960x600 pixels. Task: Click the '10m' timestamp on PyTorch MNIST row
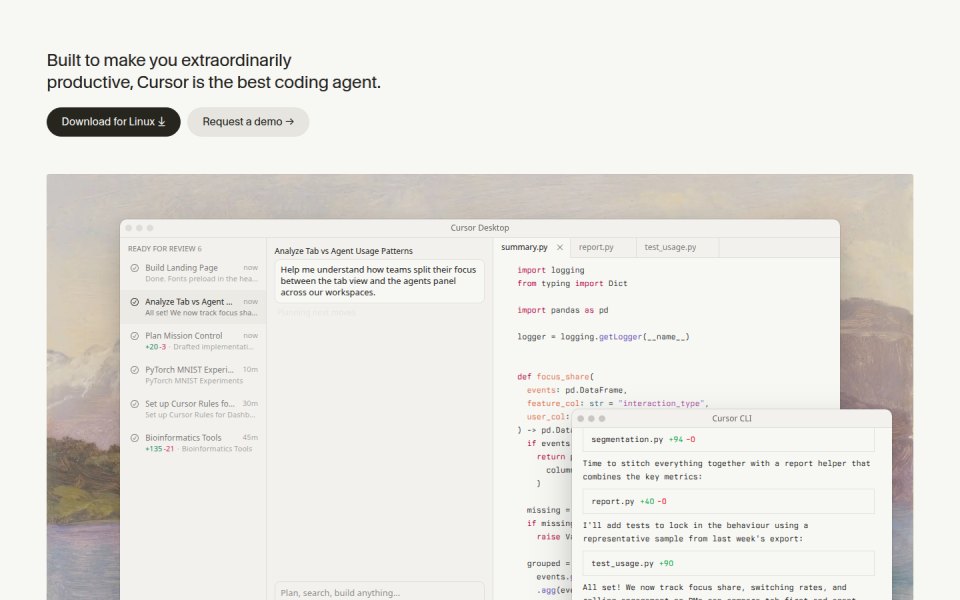click(250, 370)
